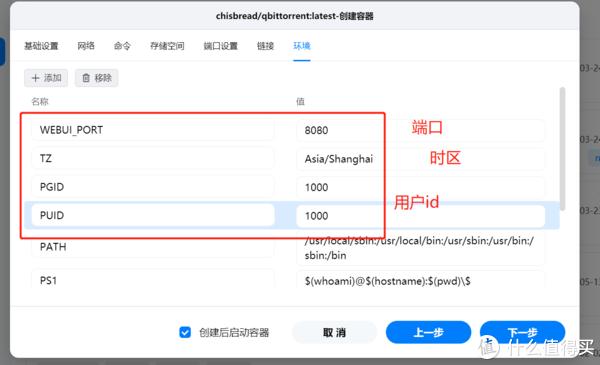Click the 取消 button
Image resolution: width=600 pixels, height=365 pixels.
pyautogui.click(x=334, y=332)
